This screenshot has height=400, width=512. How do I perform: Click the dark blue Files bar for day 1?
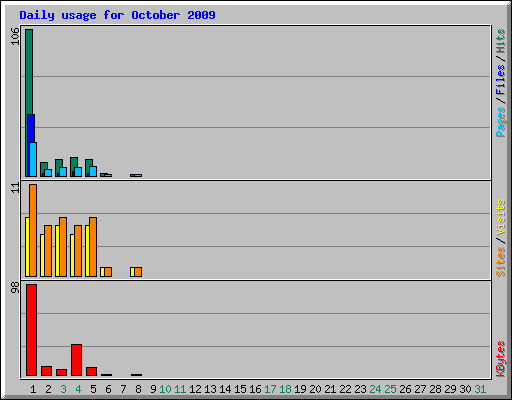[x=31, y=145]
